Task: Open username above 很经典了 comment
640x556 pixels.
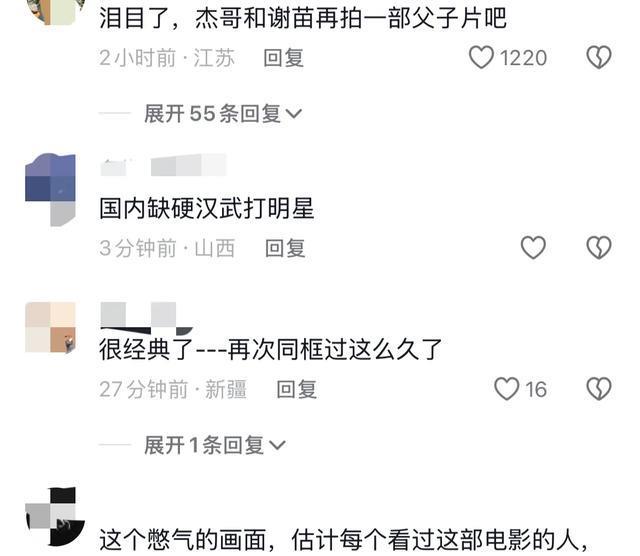Action: pyautogui.click(x=146, y=318)
